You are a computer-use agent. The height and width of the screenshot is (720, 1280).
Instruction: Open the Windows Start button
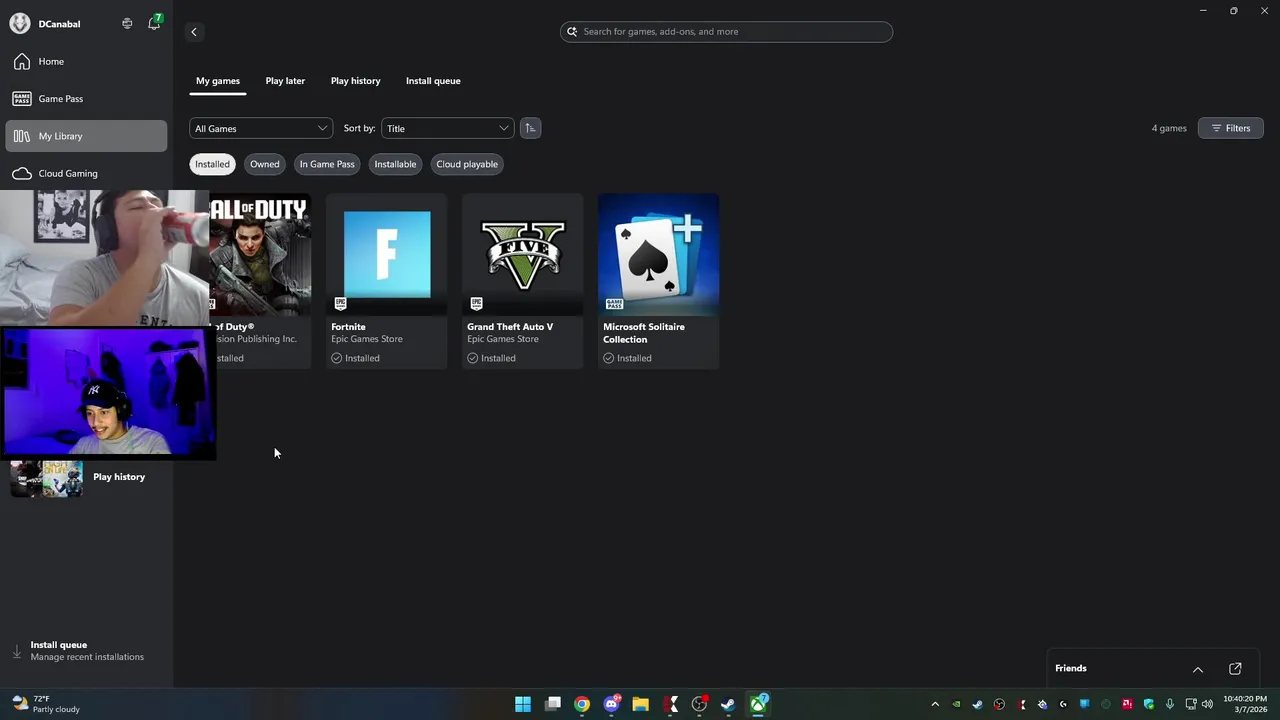coord(523,704)
